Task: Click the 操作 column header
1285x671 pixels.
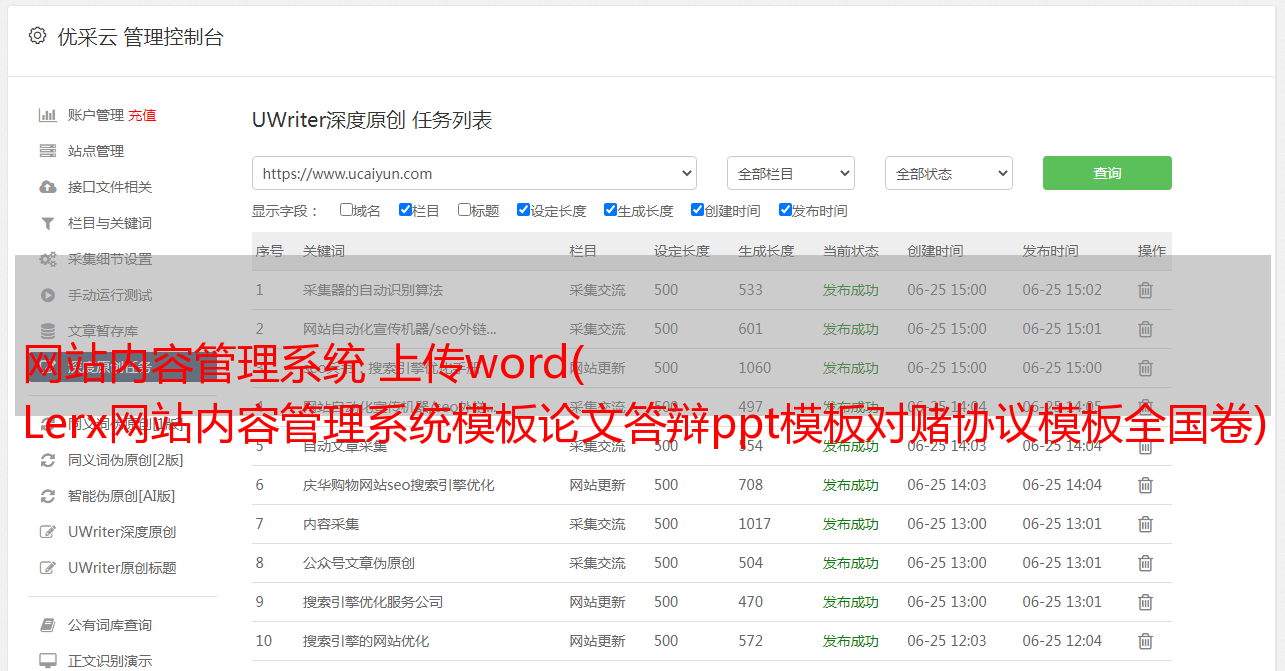Action: pos(1152,251)
